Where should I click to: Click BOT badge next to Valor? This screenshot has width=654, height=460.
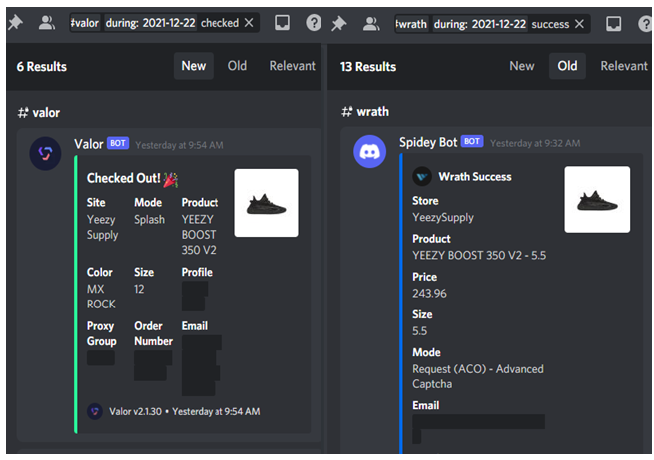coord(118,143)
